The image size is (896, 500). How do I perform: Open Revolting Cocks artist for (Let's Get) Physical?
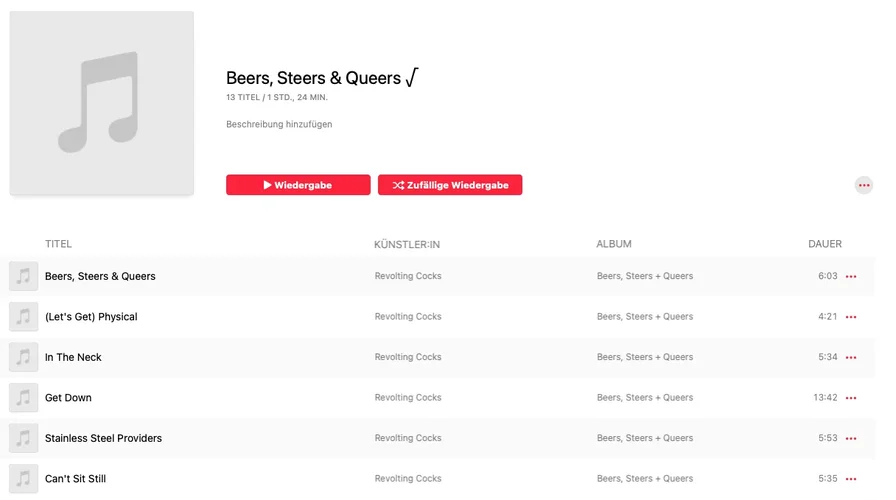408,317
